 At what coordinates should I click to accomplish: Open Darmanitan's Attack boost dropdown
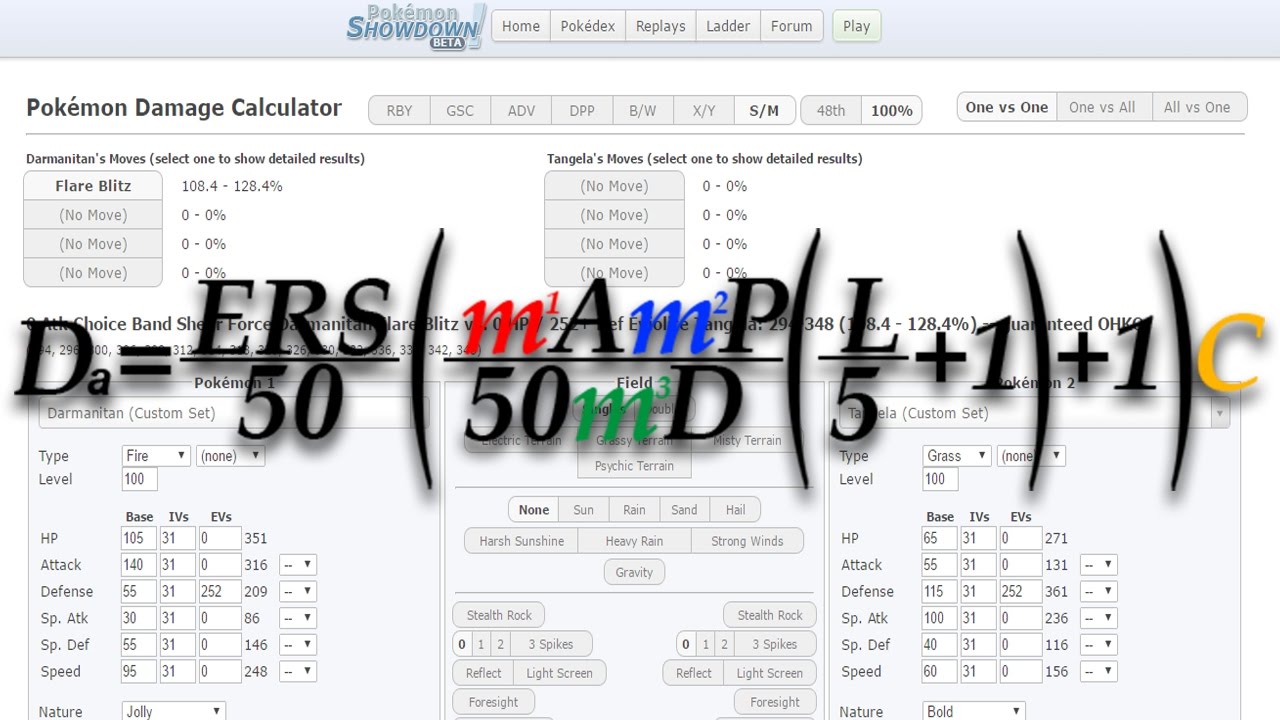298,565
